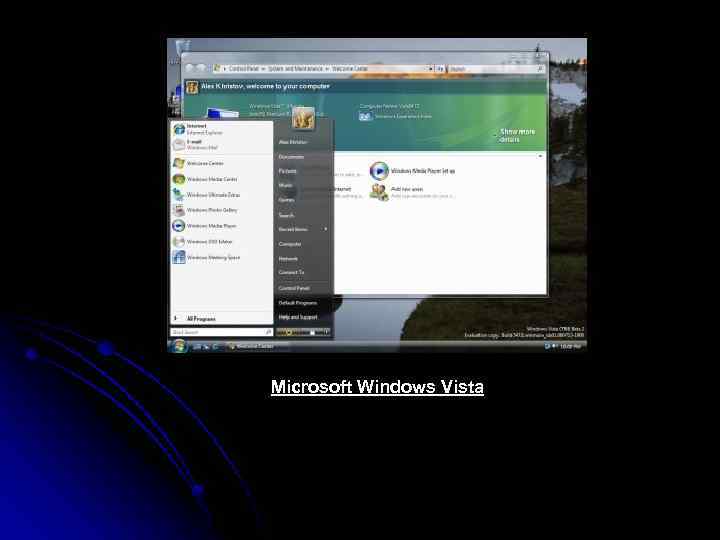Click the taskbar clock

tap(570, 346)
